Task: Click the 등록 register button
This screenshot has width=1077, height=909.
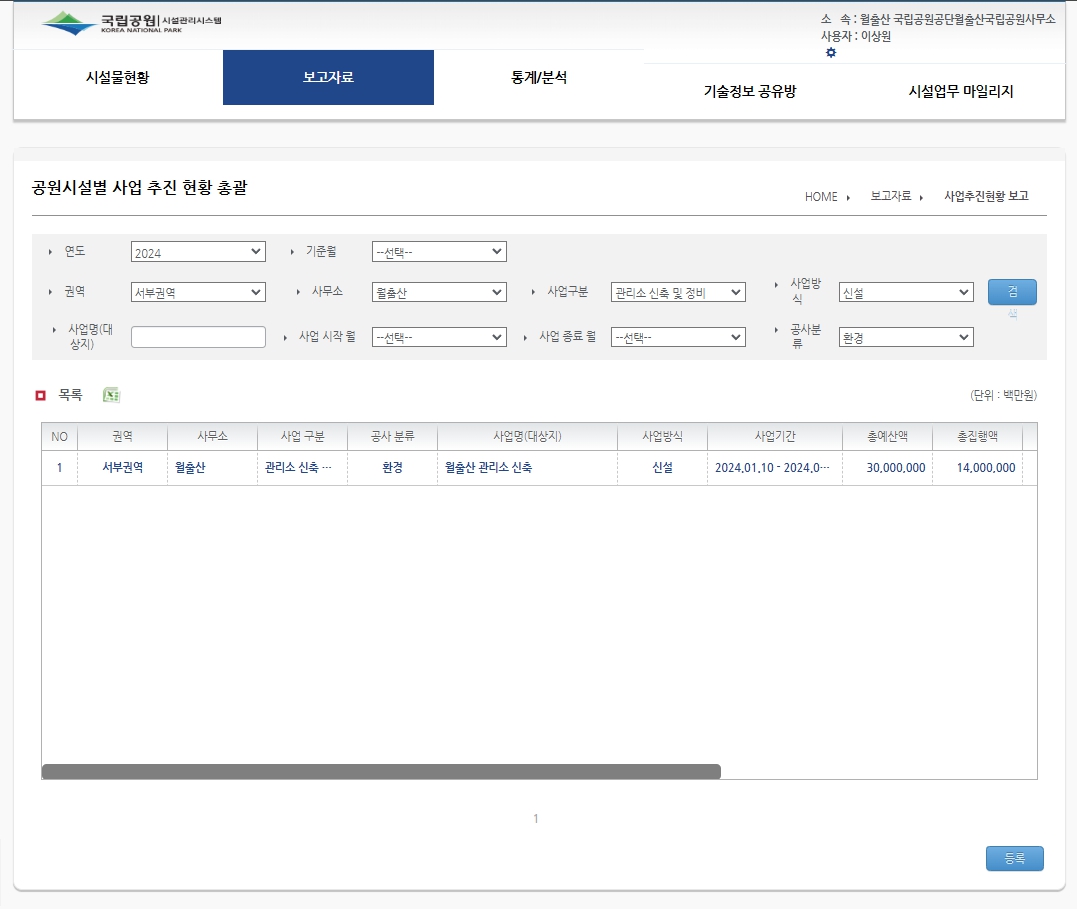Action: tap(1014, 858)
